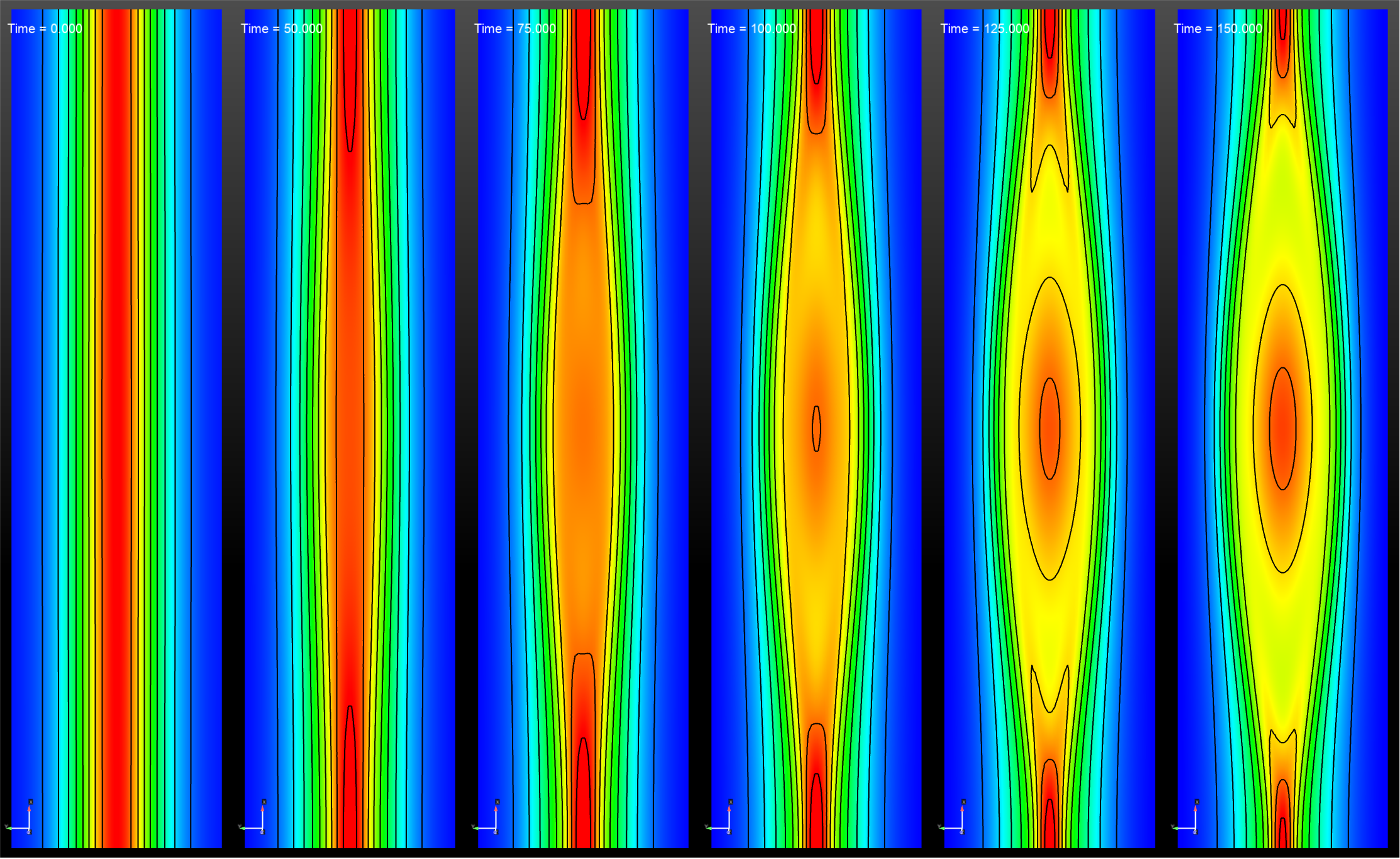The image size is (1400, 859).
Task: Click the "Time = 125.000" annotation label
Action: pyautogui.click(x=984, y=28)
